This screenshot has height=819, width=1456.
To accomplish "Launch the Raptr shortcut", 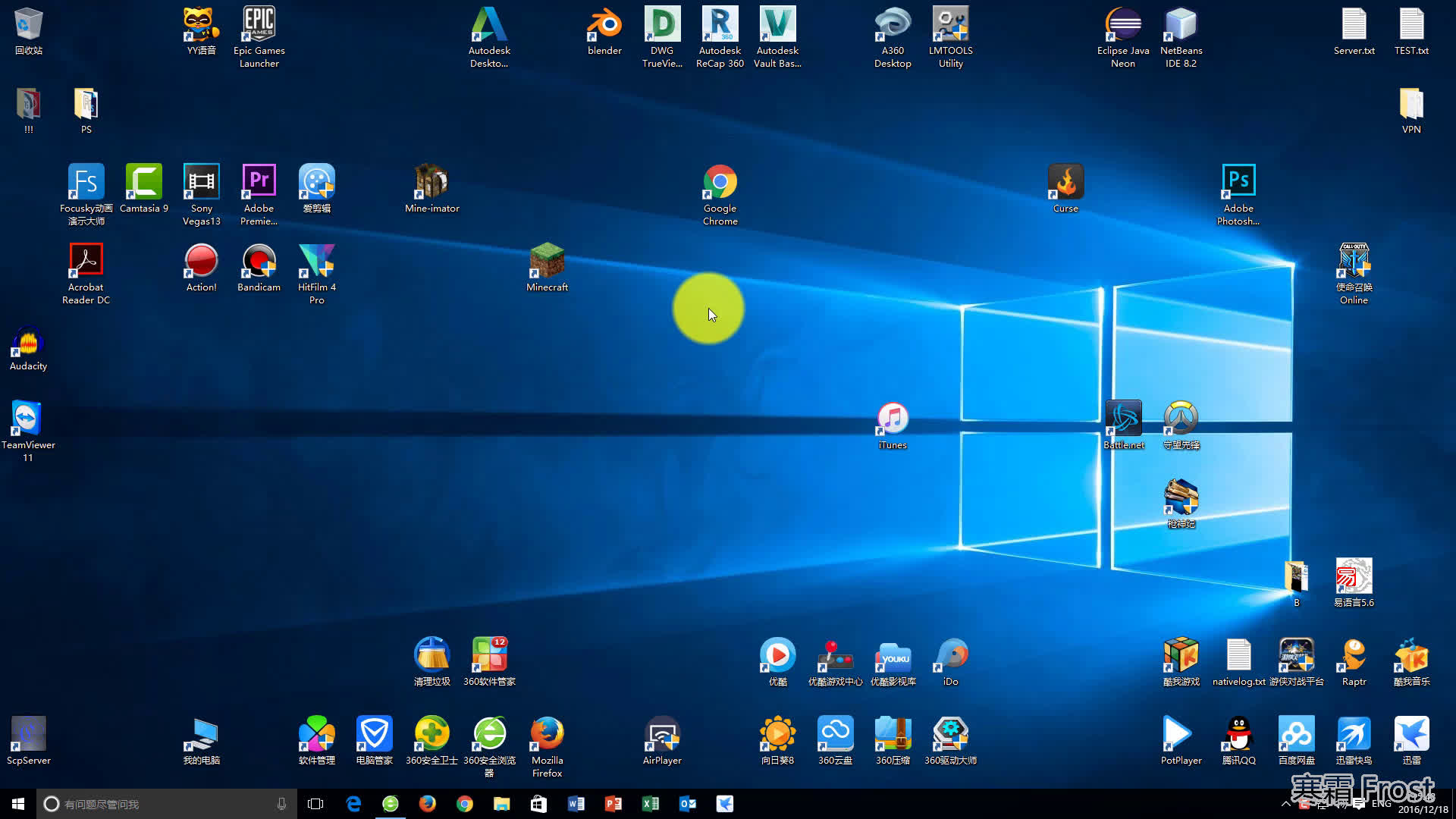I will click(1354, 662).
